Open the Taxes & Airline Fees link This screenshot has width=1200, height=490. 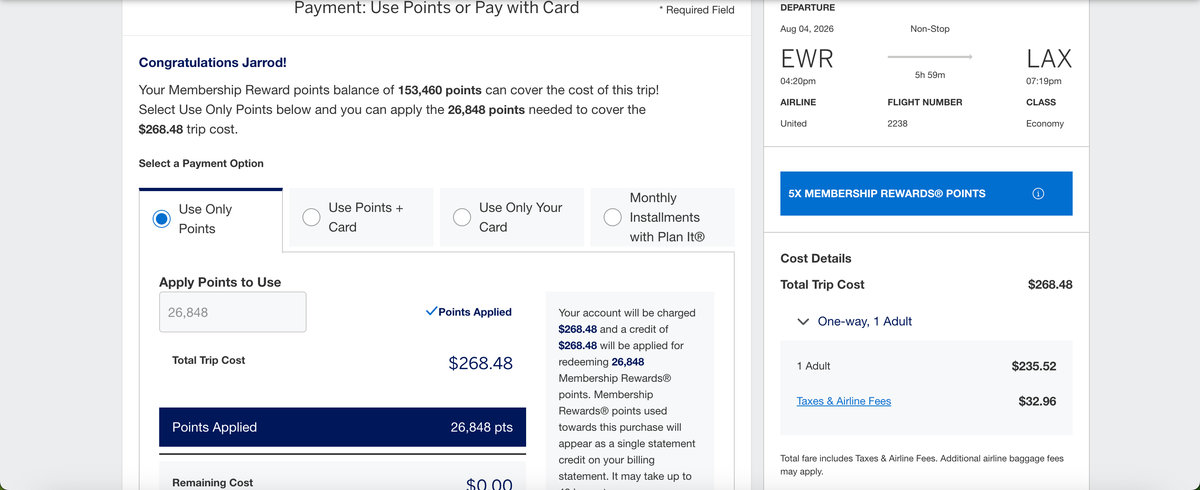(x=843, y=401)
